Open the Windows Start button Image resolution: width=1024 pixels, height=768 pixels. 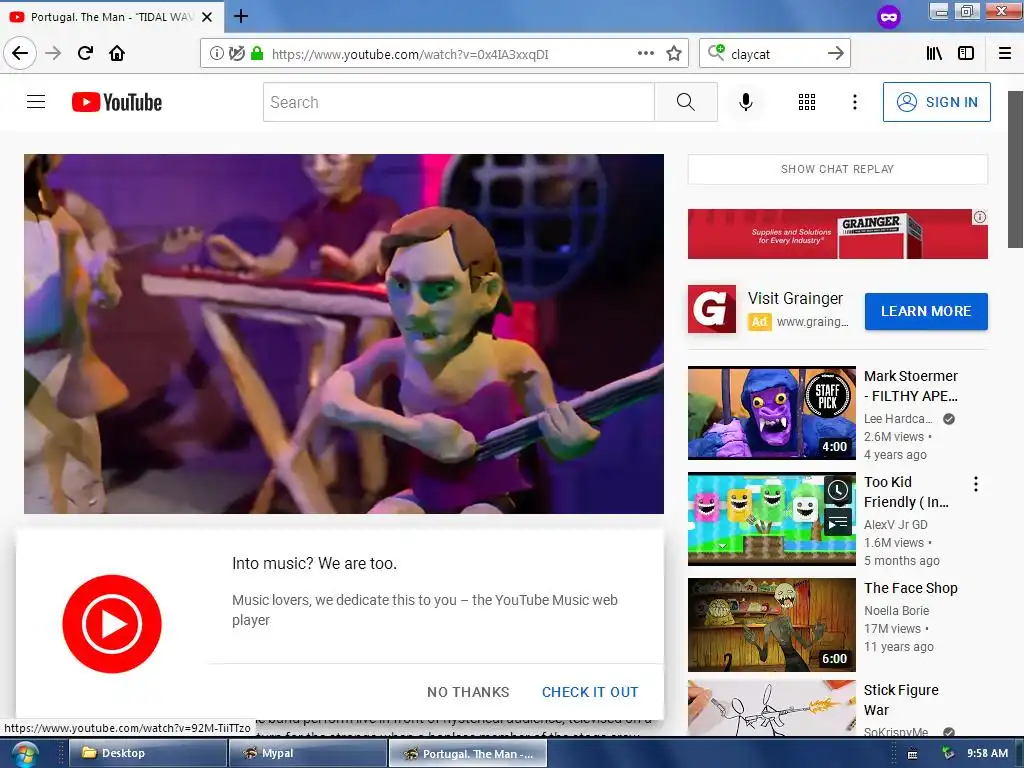[x=24, y=754]
